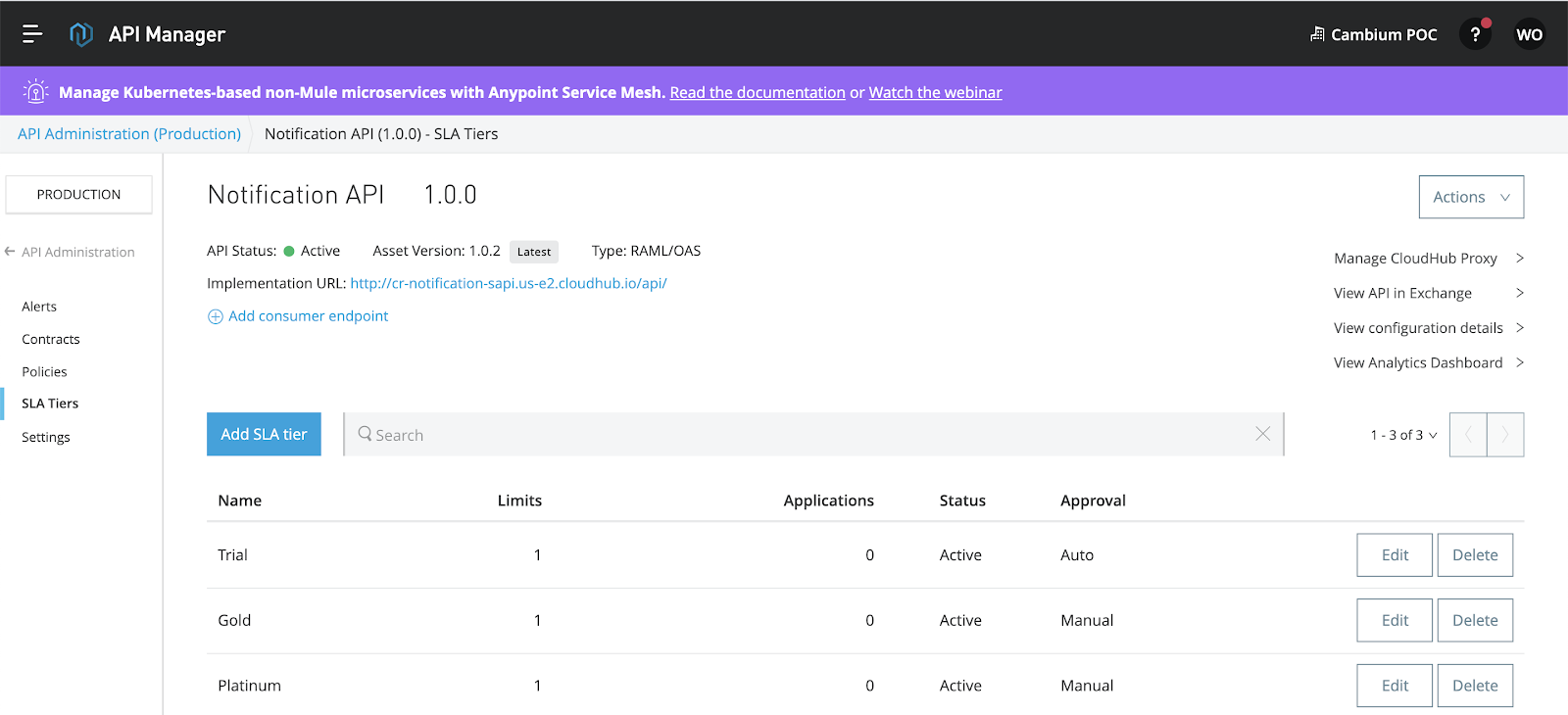1568x715 pixels.
Task: Click the Add SLA tier button
Action: pos(264,434)
